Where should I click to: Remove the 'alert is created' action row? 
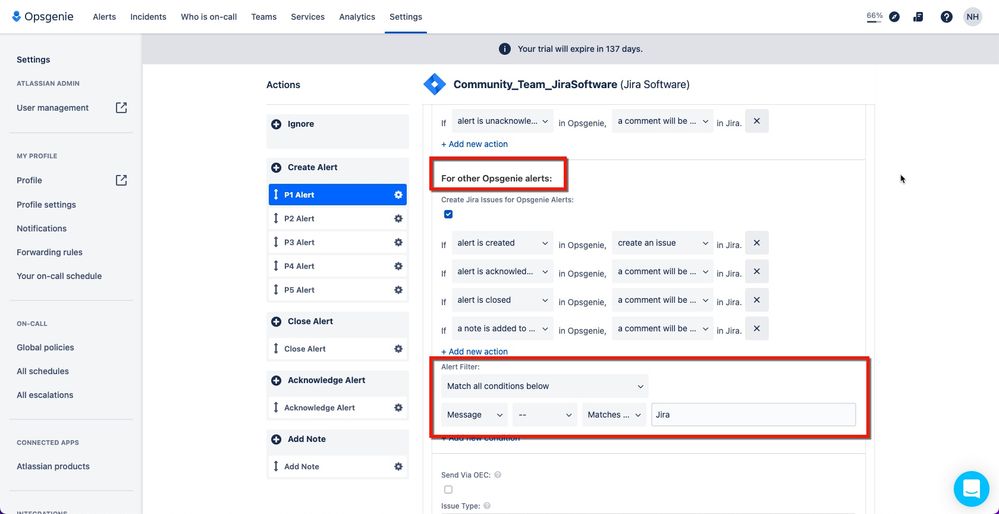[x=757, y=243]
